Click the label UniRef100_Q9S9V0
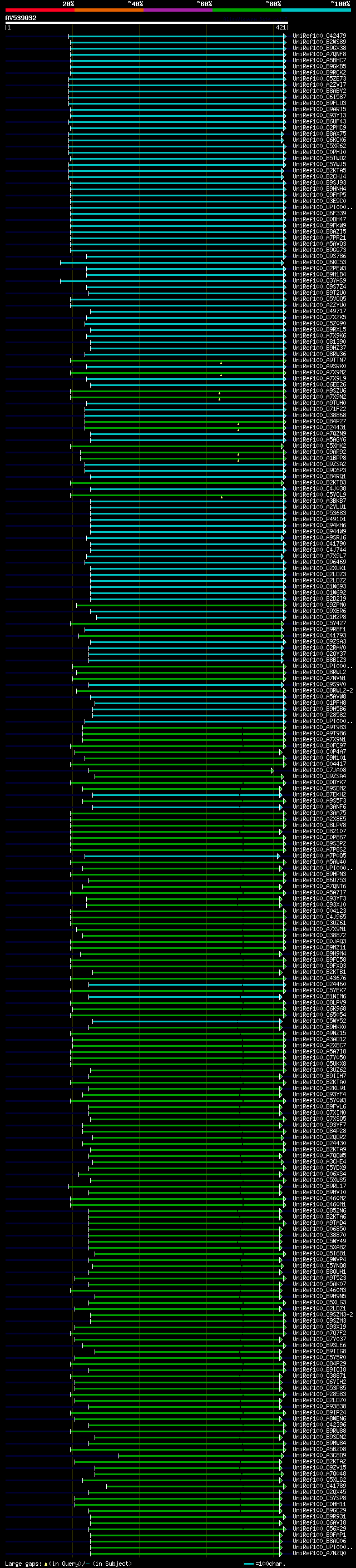The width and height of the screenshot is (356, 1568). 319,684
